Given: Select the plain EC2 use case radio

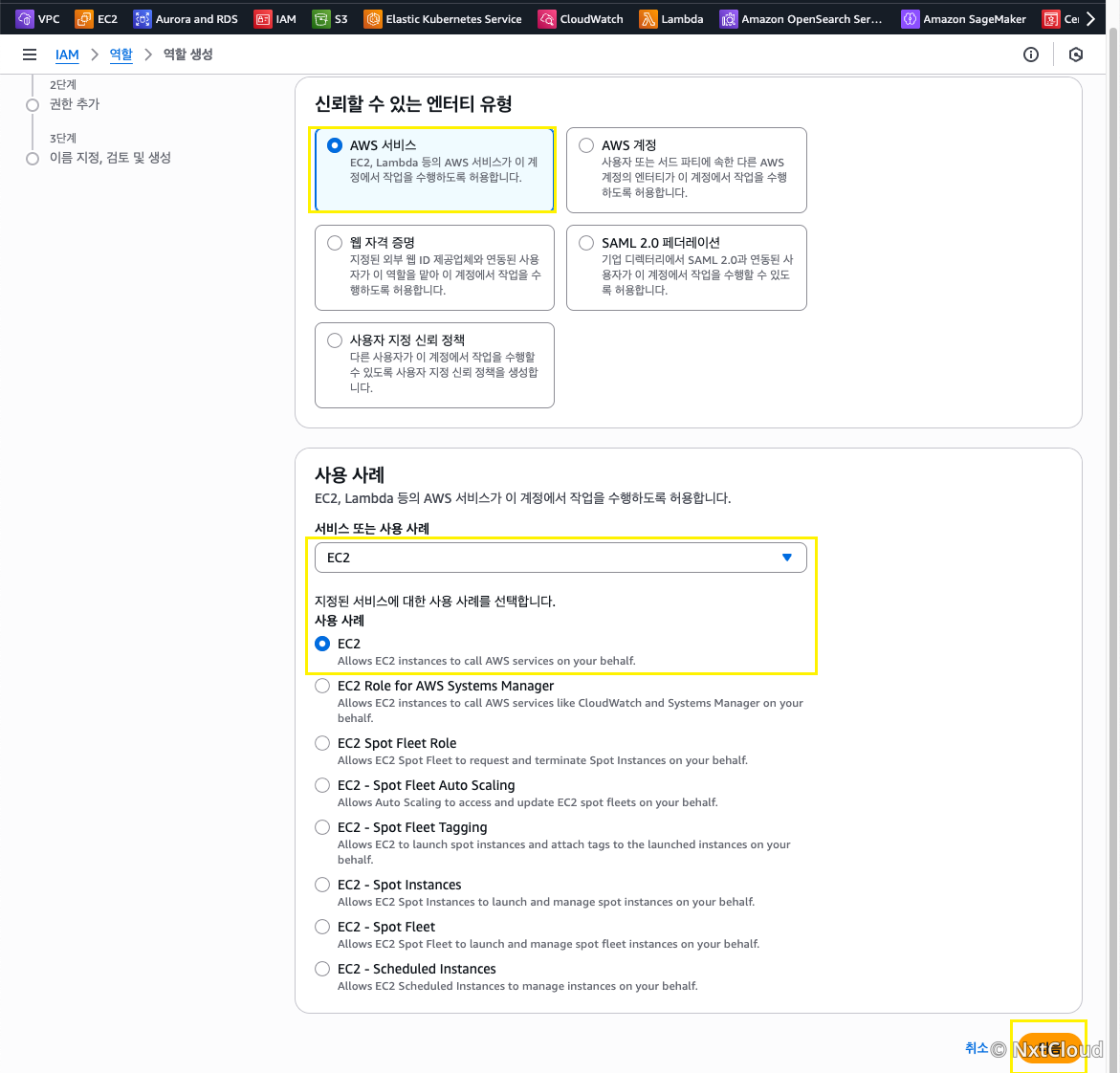Looking at the screenshot, I should (x=323, y=644).
